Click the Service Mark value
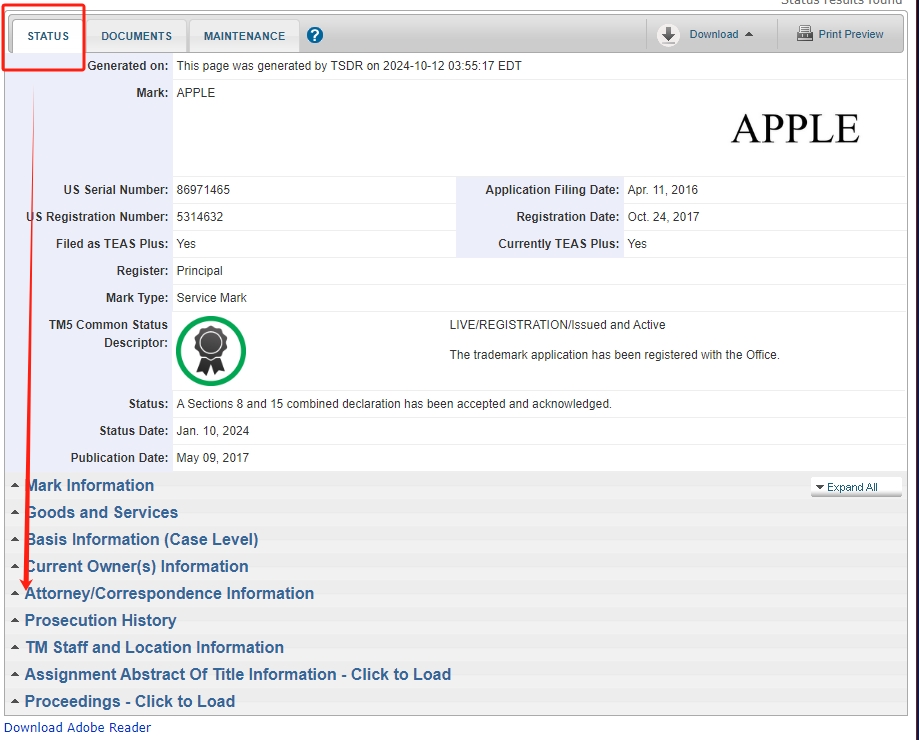The height and width of the screenshot is (740, 919). 212,298
